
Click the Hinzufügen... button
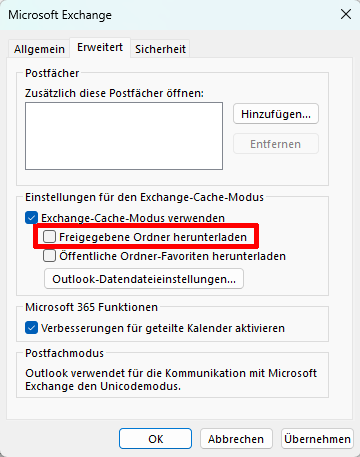click(x=276, y=114)
